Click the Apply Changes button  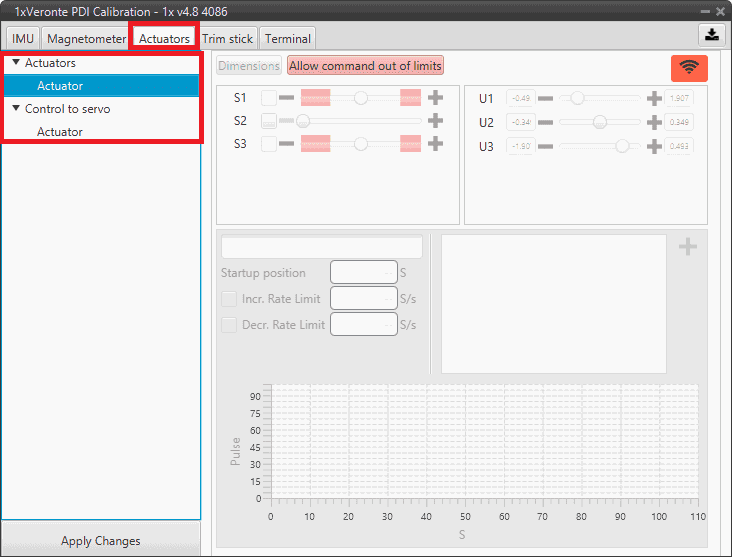(x=100, y=541)
